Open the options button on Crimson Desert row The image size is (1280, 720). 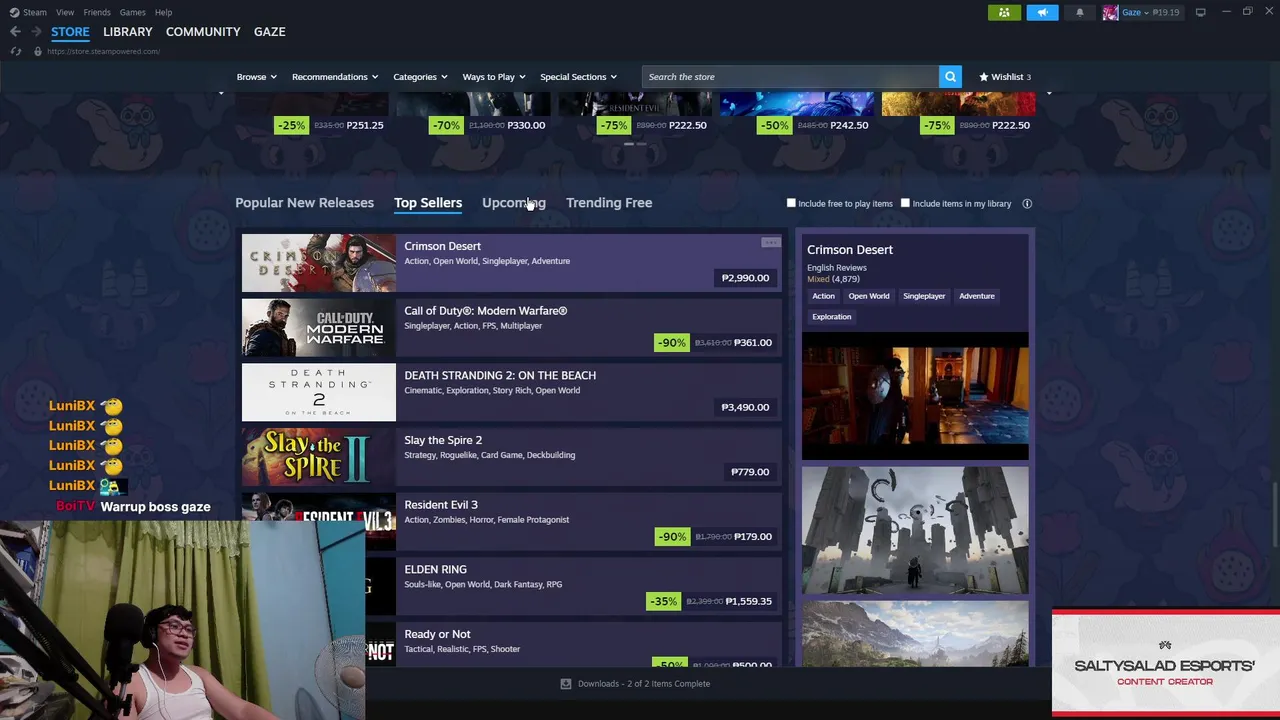pyautogui.click(x=770, y=243)
